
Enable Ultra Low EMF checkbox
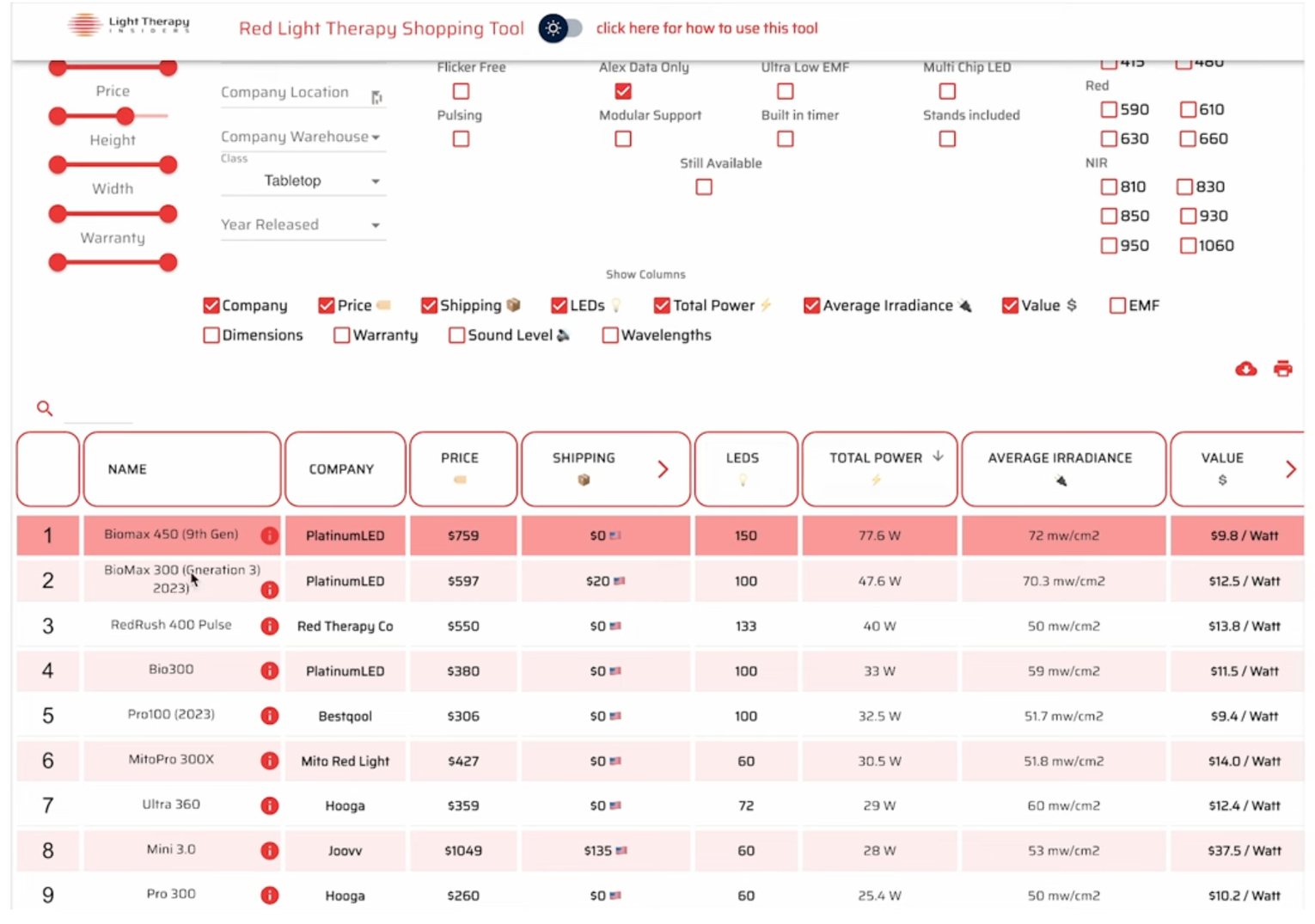coord(786,91)
